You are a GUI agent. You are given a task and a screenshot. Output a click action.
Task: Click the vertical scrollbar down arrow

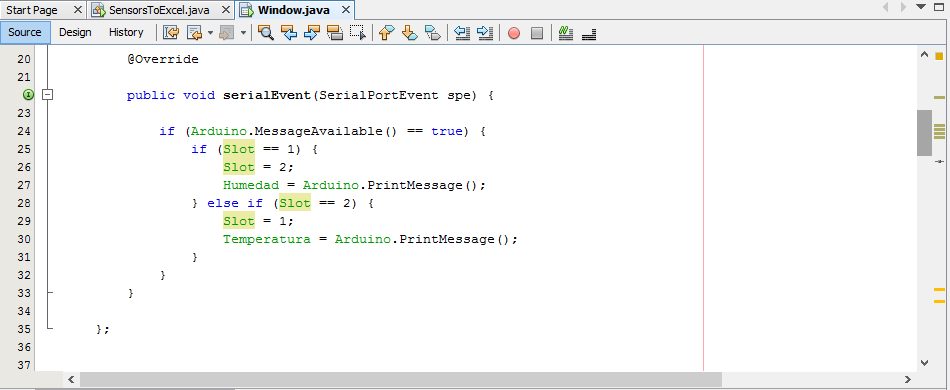(x=924, y=363)
